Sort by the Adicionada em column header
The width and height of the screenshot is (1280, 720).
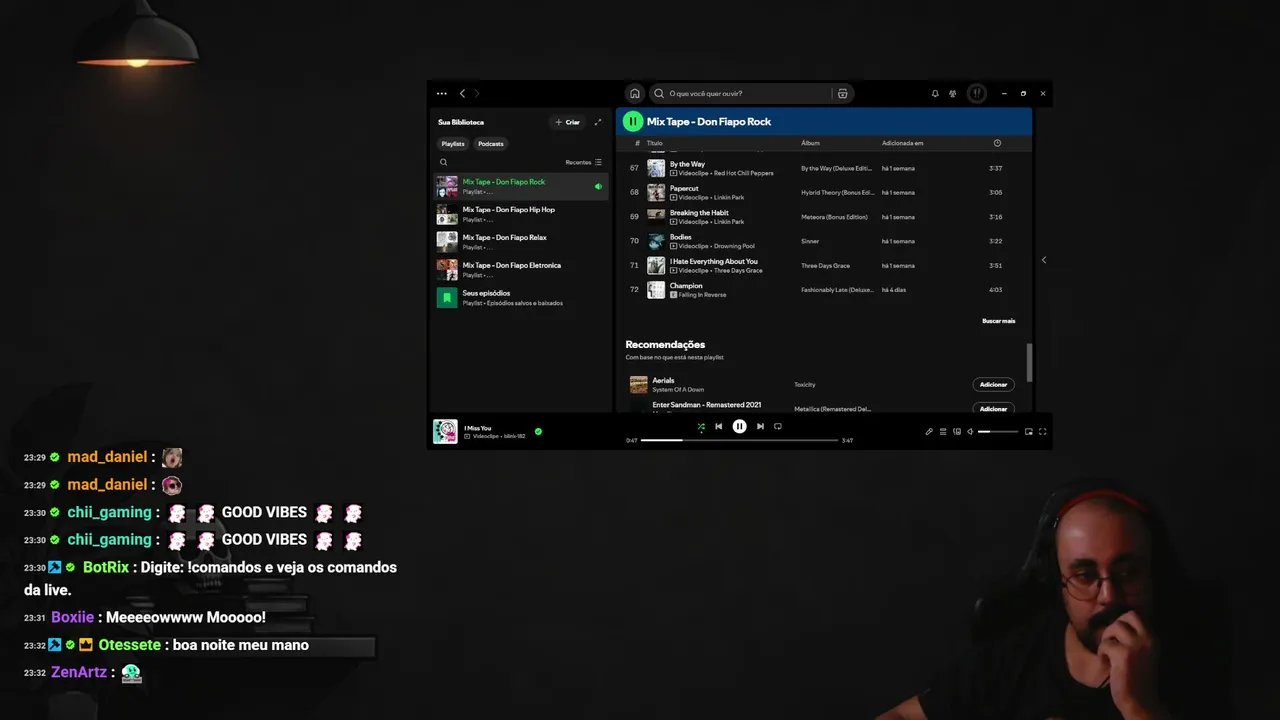(x=902, y=143)
